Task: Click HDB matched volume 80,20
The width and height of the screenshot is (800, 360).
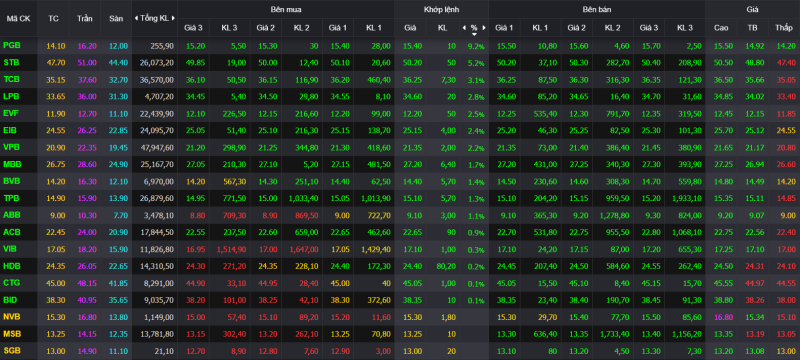Action: click(447, 266)
